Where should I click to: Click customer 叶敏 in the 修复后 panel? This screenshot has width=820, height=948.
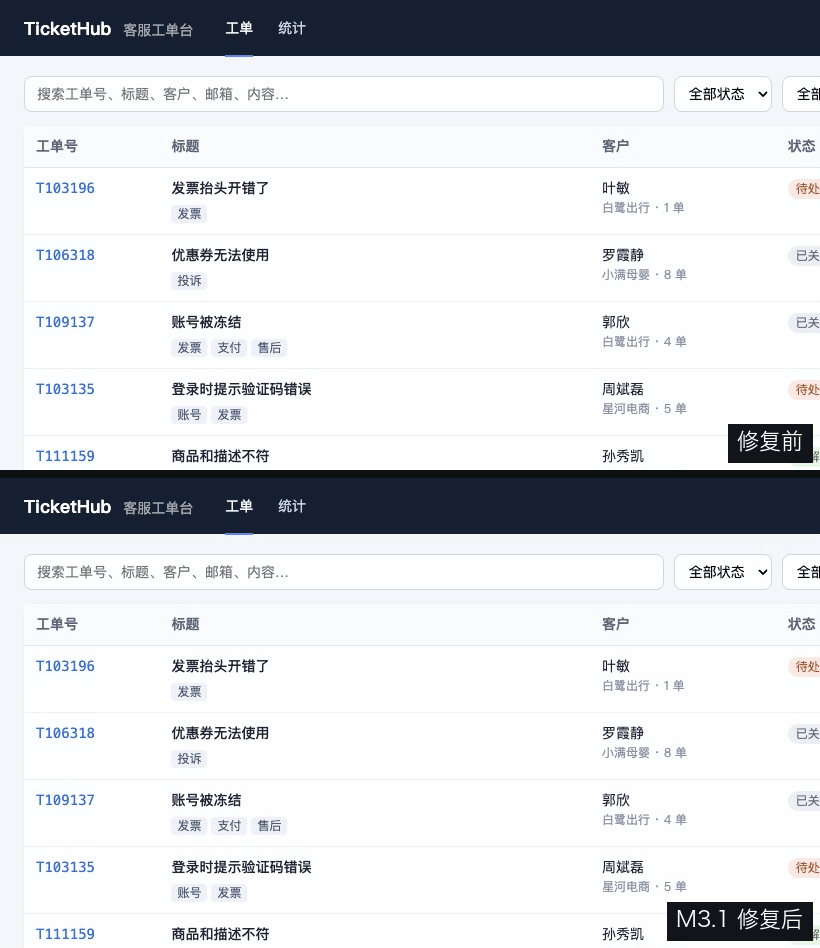616,666
